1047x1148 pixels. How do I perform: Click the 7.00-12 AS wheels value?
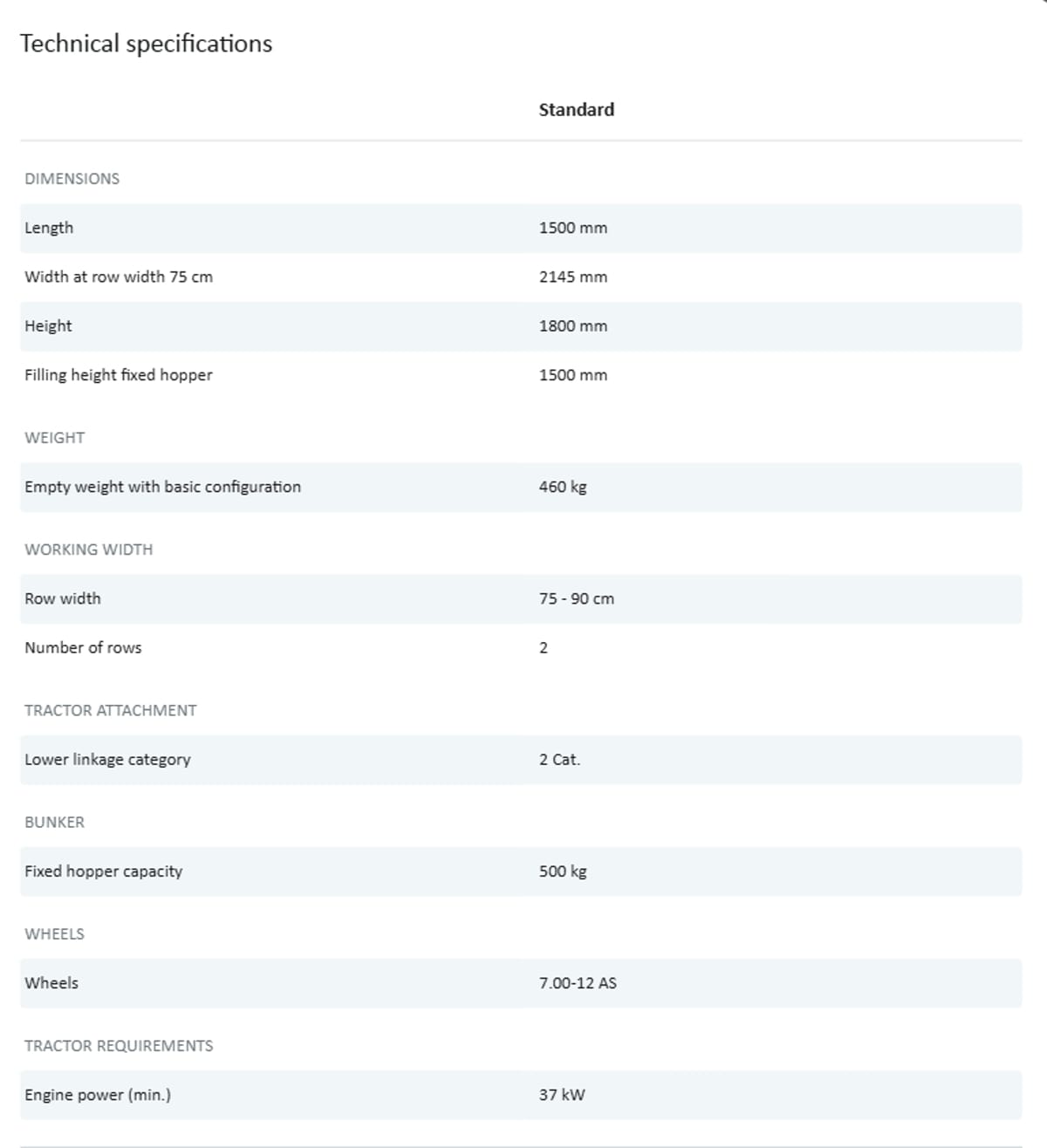[x=578, y=983]
